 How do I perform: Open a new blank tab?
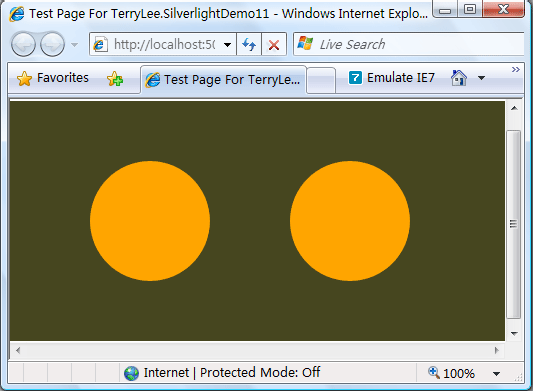pyautogui.click(x=321, y=81)
